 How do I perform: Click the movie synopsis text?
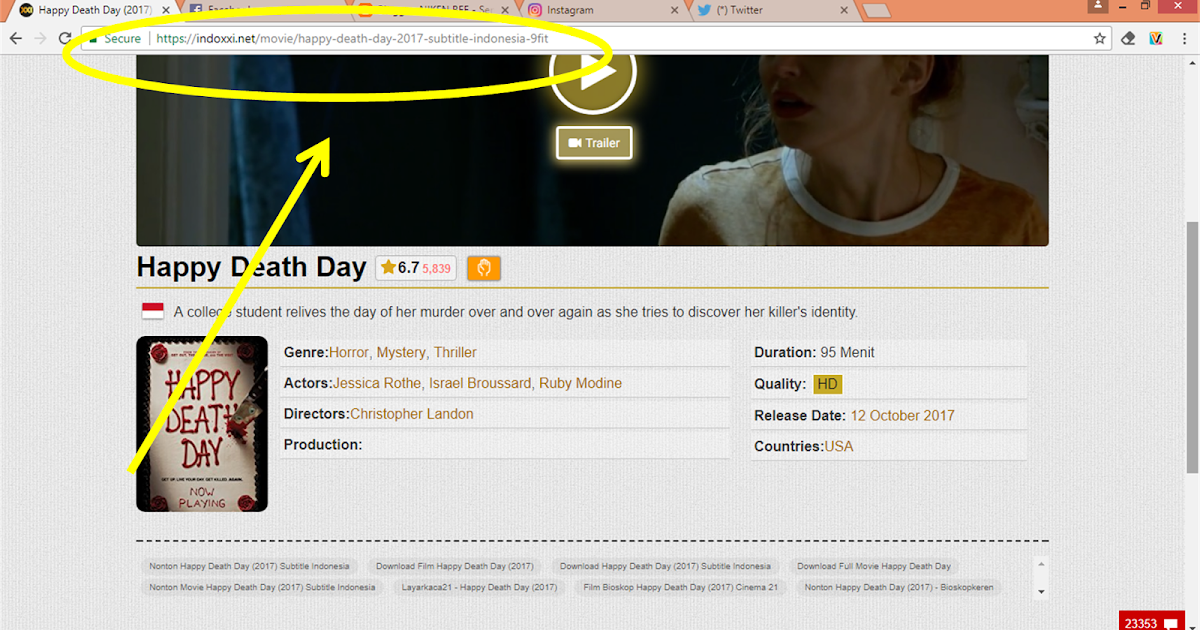(516, 312)
